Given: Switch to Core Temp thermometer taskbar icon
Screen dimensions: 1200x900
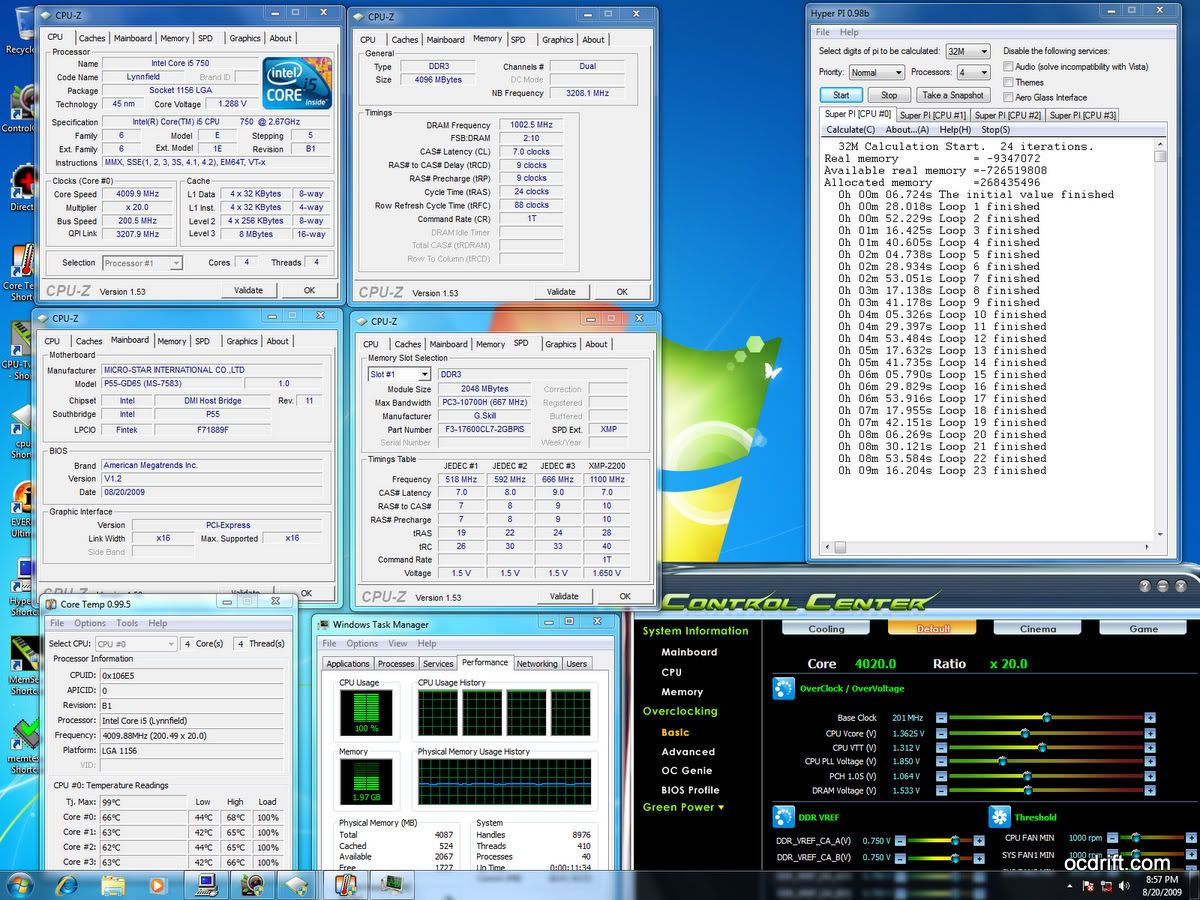Looking at the screenshot, I should click(345, 885).
